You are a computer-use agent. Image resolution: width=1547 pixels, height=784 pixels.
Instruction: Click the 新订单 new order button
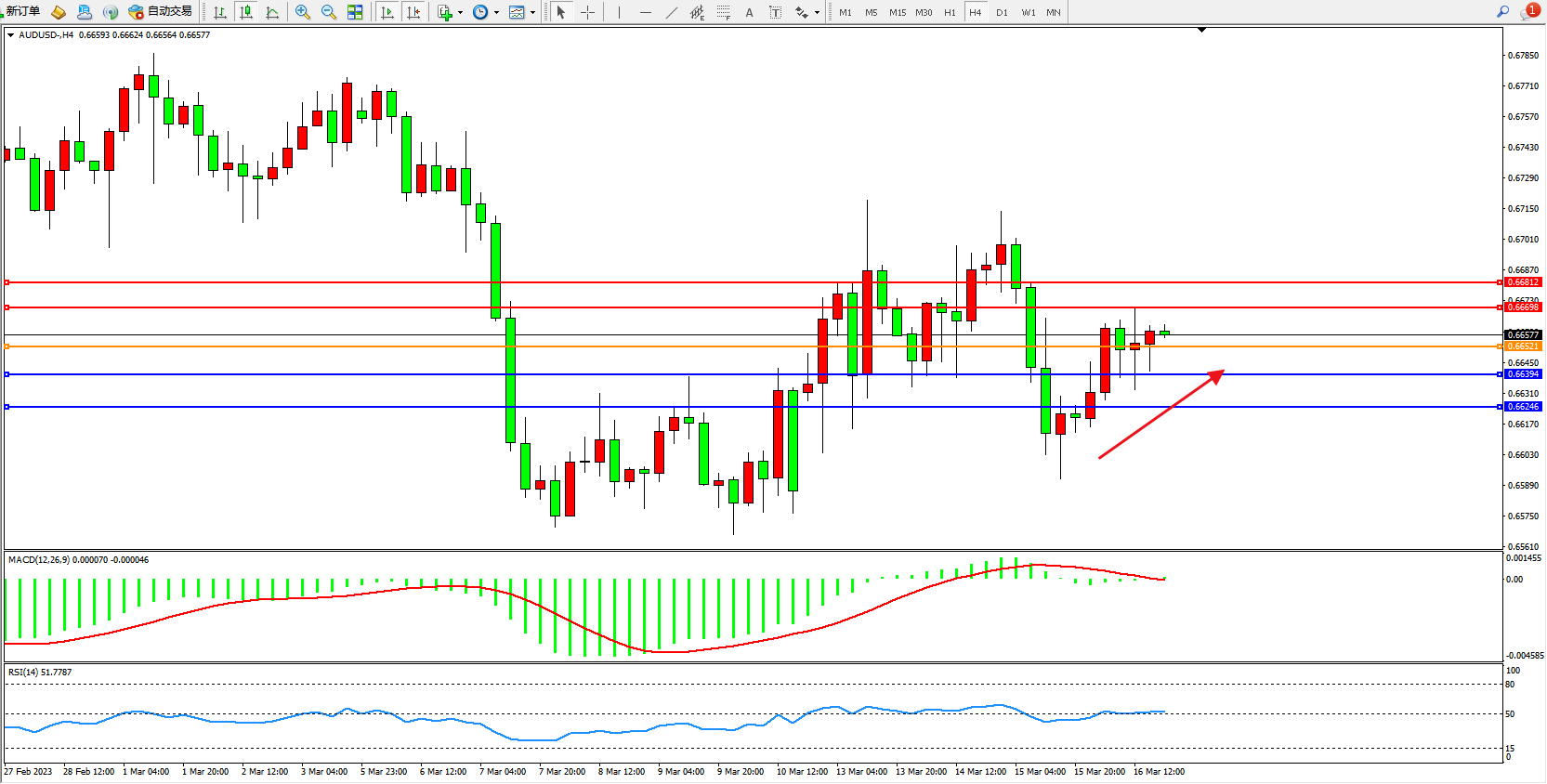coord(20,12)
